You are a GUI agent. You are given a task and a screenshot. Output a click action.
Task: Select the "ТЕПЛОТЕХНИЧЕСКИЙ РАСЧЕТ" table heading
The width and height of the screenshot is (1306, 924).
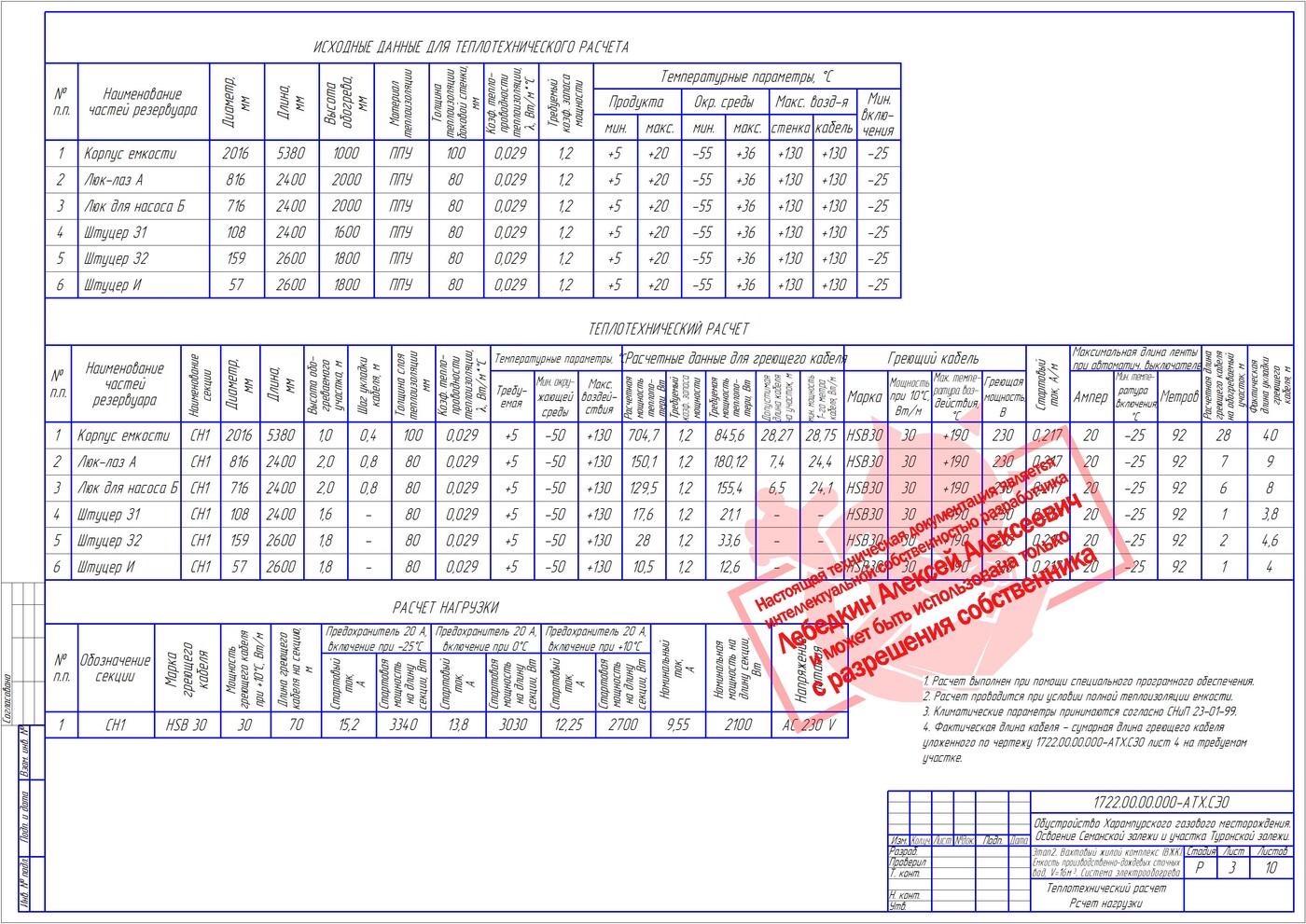tap(668, 329)
